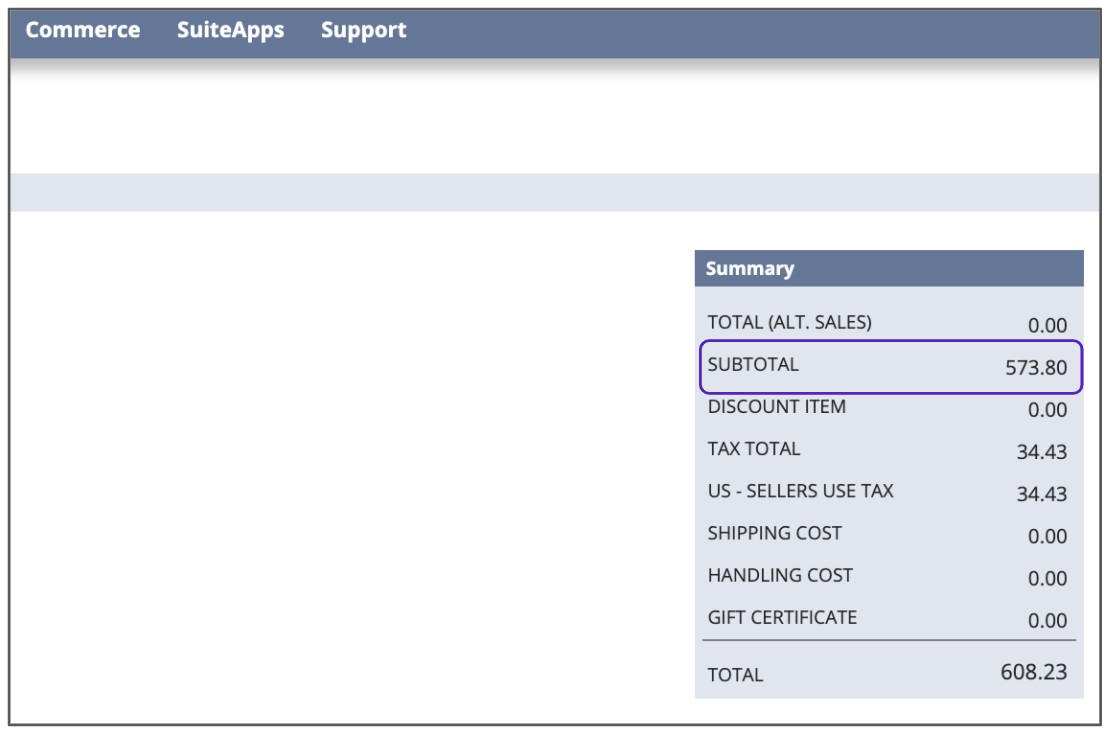The height and width of the screenshot is (738, 1114).
Task: Open the Support menu
Action: click(363, 30)
